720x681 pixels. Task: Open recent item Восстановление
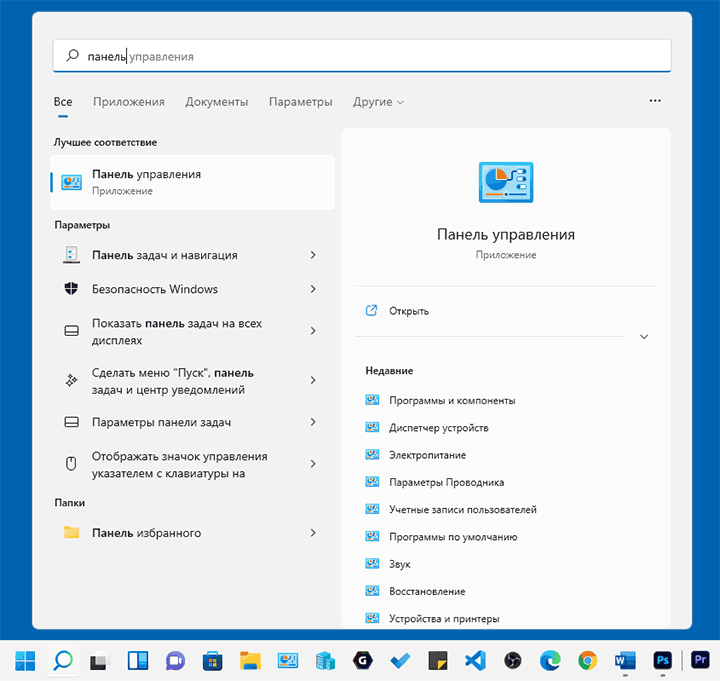[x=427, y=591]
